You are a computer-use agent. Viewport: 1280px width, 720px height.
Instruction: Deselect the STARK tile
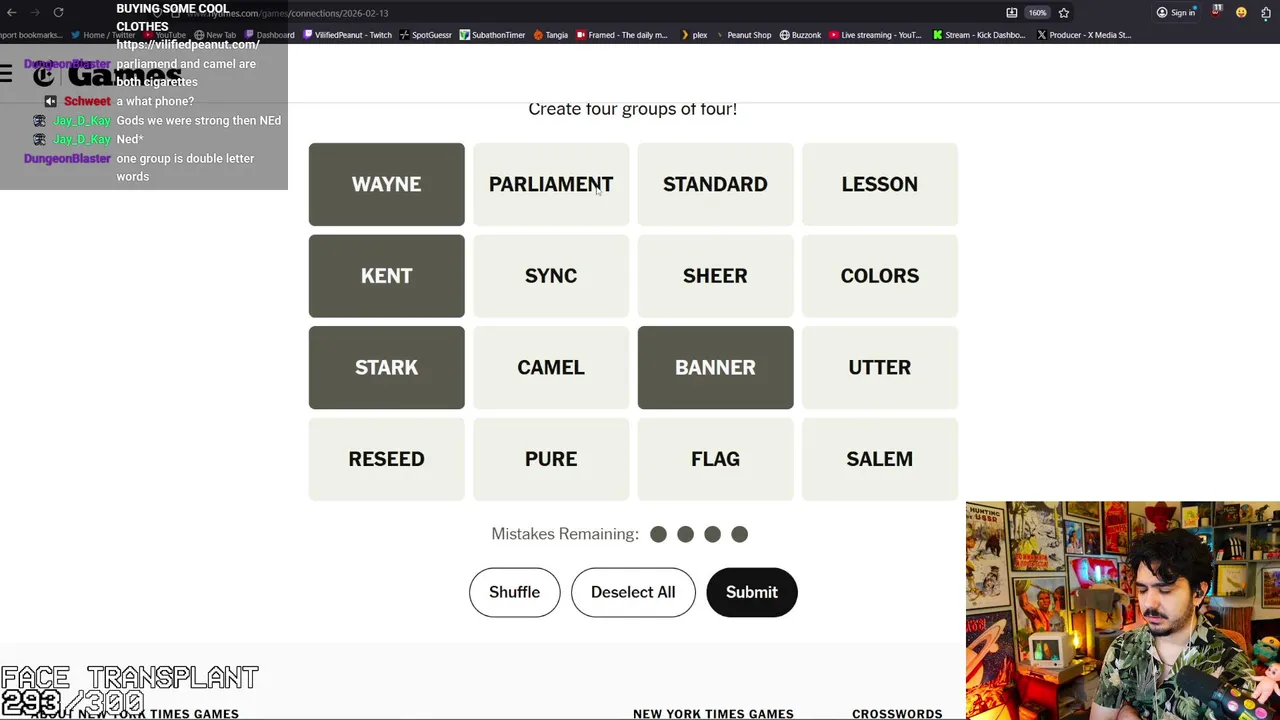point(386,367)
